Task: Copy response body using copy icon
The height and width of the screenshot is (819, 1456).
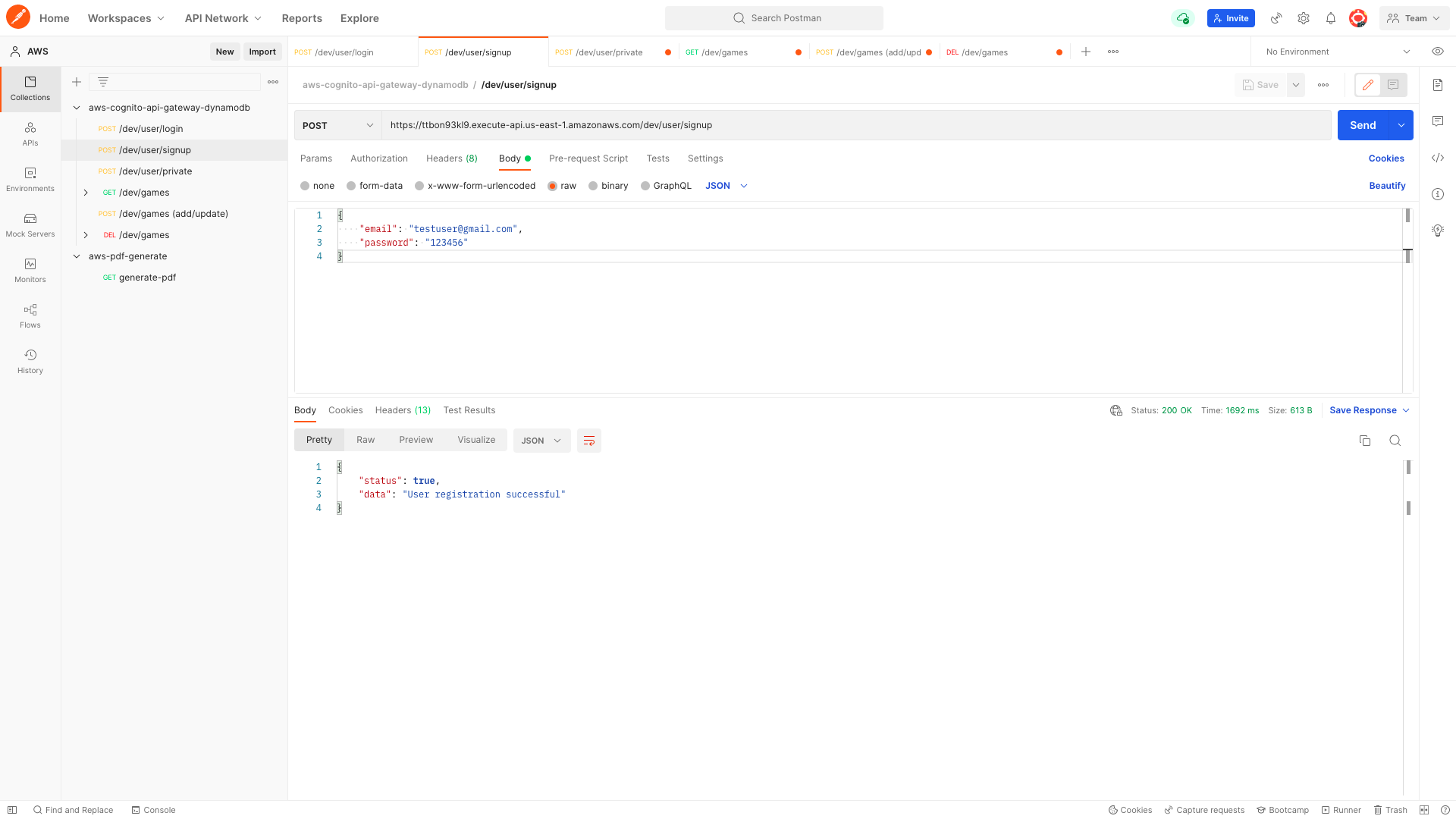Action: pos(1365,441)
